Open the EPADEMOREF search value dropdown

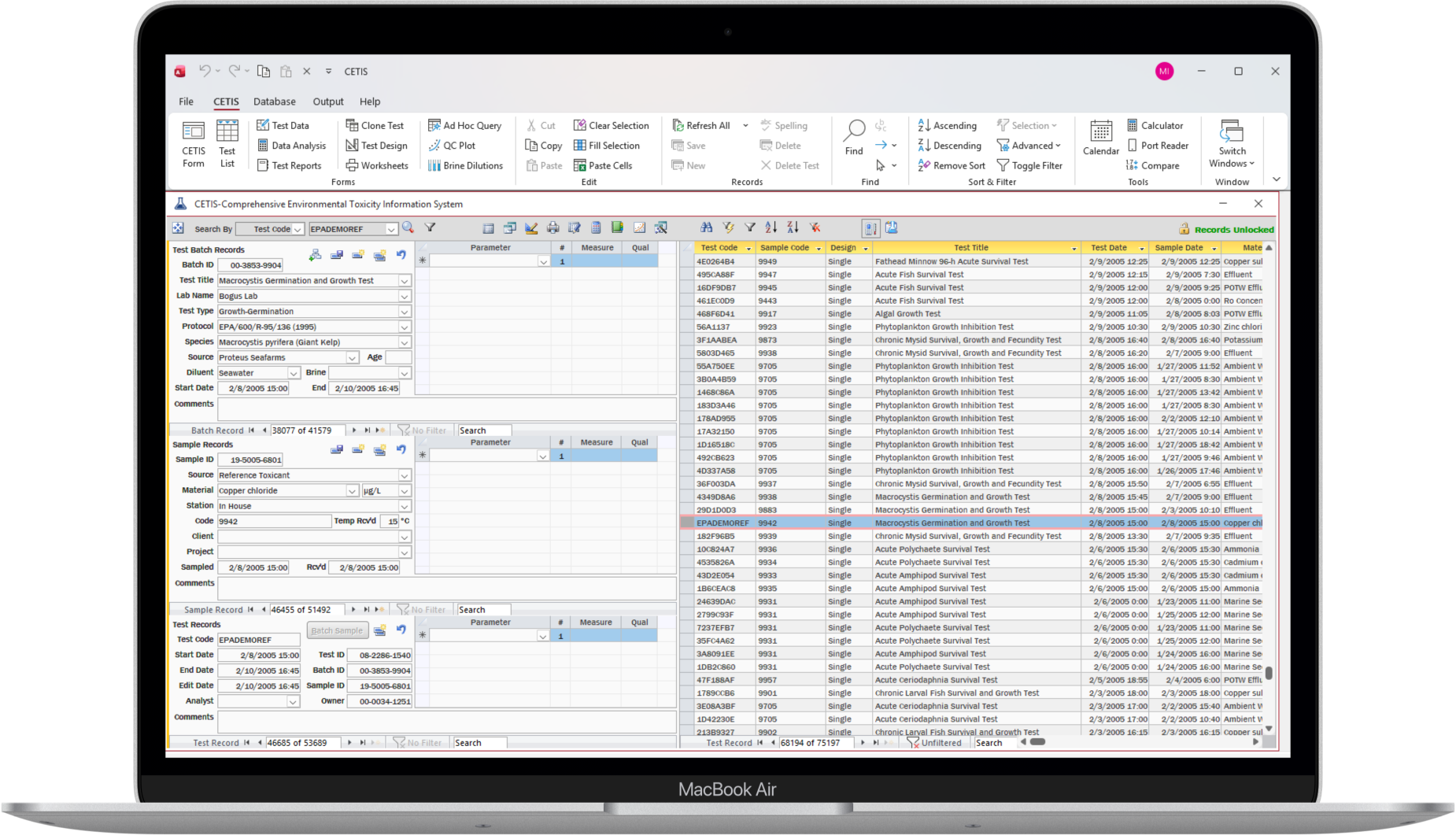pos(391,230)
